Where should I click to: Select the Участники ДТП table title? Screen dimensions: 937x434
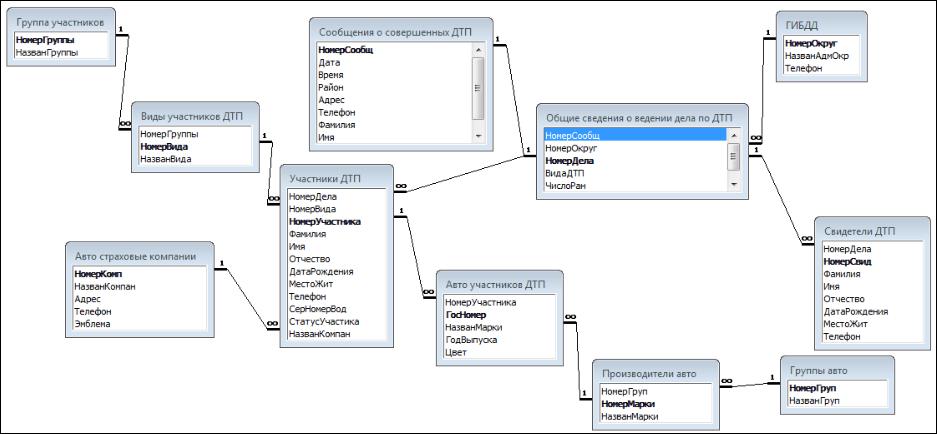pyautogui.click(x=325, y=179)
